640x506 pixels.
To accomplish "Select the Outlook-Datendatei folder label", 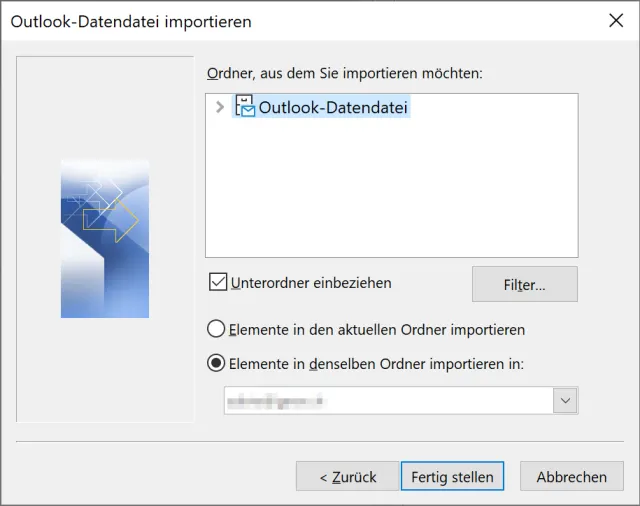I will point(333,107).
